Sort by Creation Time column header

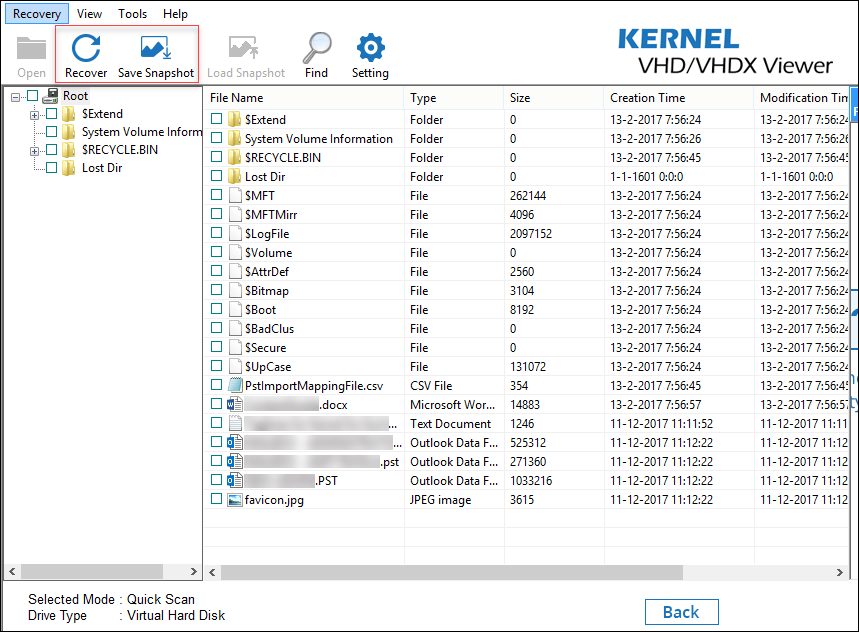point(679,98)
